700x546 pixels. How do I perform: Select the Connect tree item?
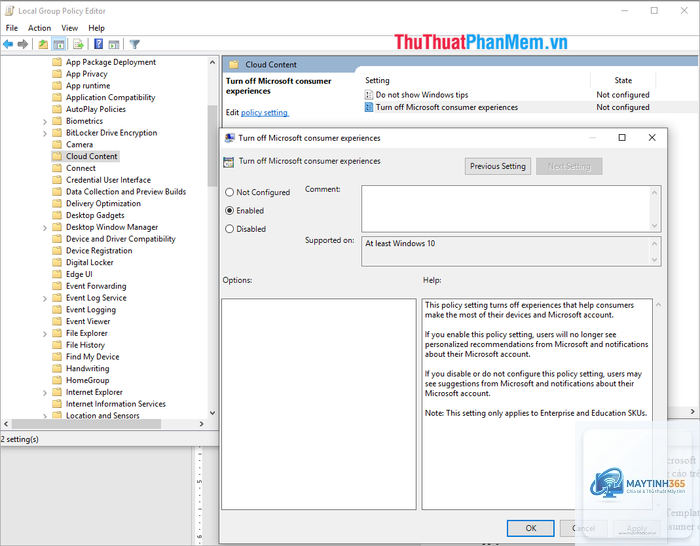click(81, 168)
